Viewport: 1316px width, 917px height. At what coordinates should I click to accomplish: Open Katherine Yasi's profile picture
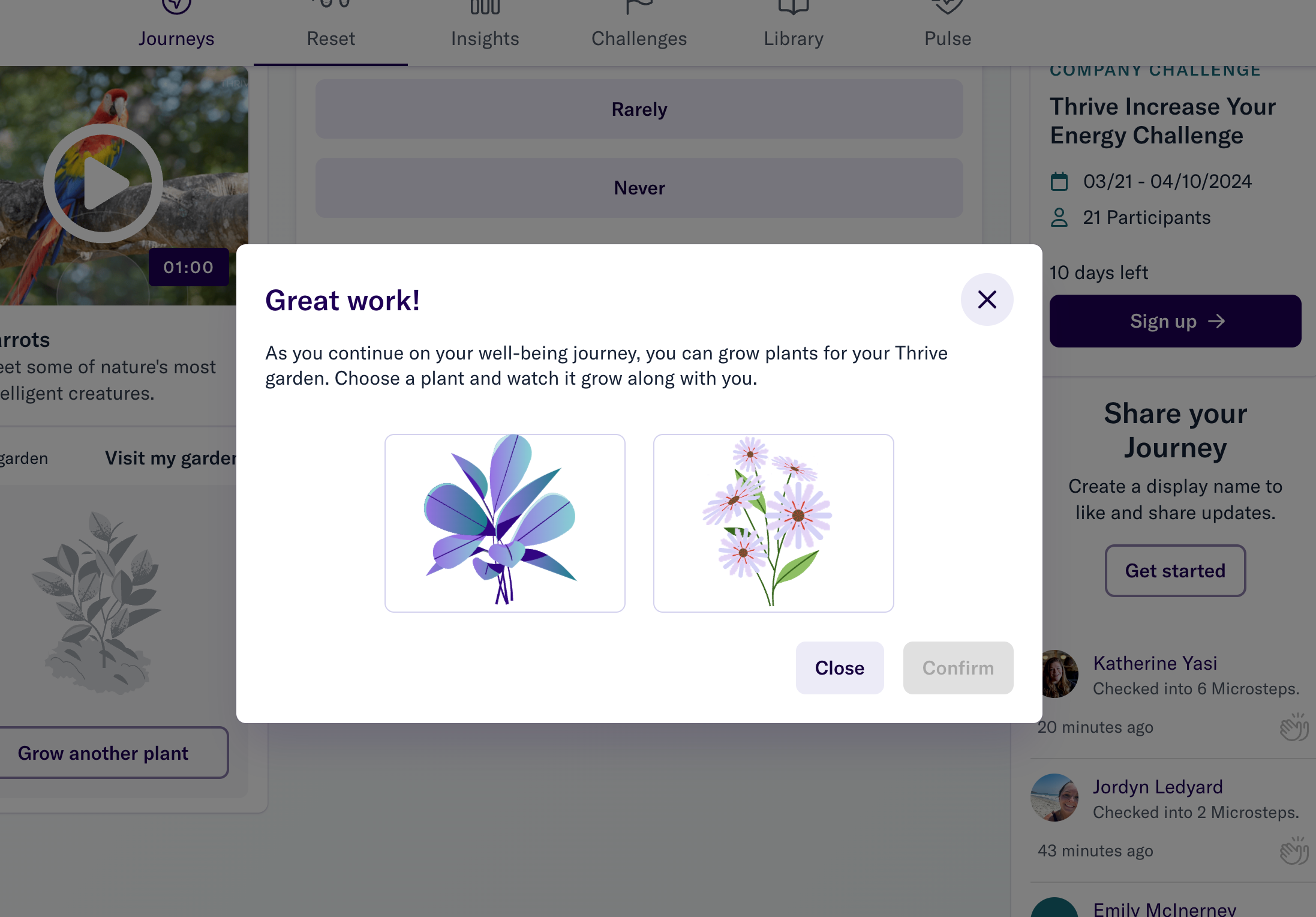click(1059, 674)
